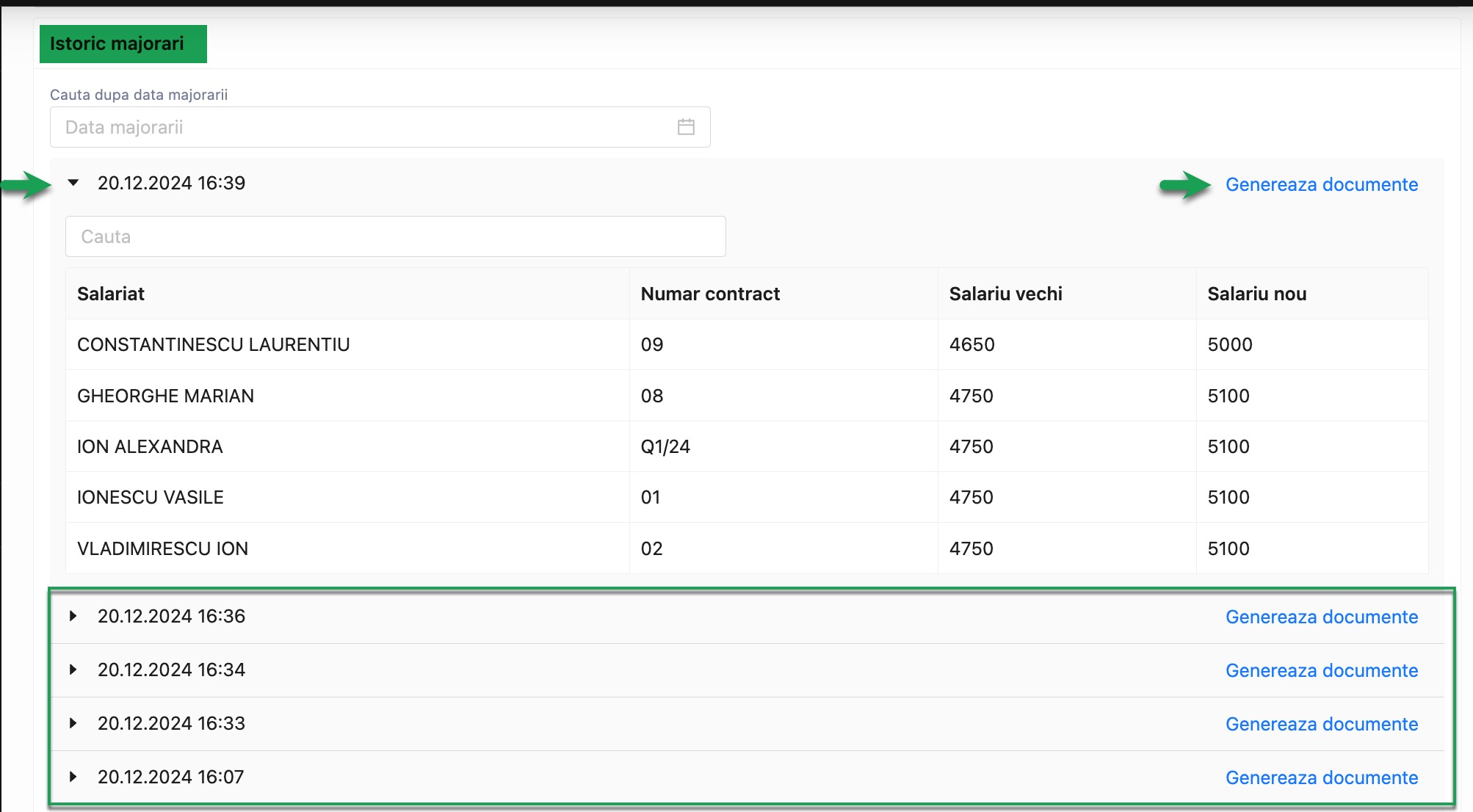Select GHEORGHE MARIAN row name
1473x812 pixels.
[x=165, y=396]
